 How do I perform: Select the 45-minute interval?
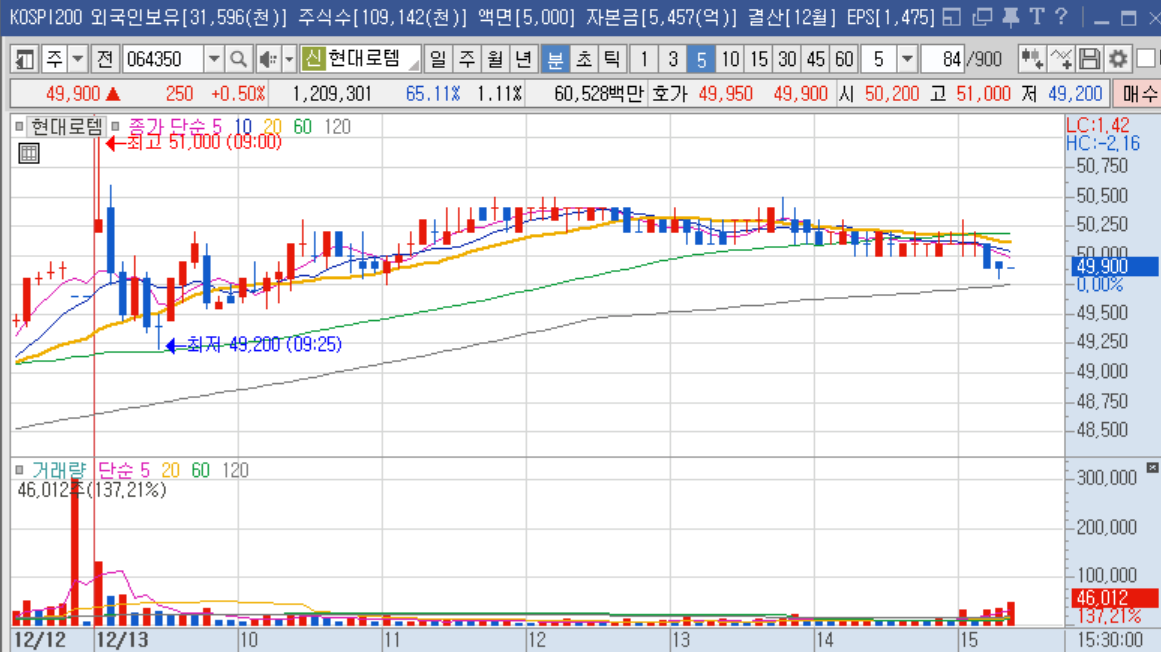[x=815, y=59]
